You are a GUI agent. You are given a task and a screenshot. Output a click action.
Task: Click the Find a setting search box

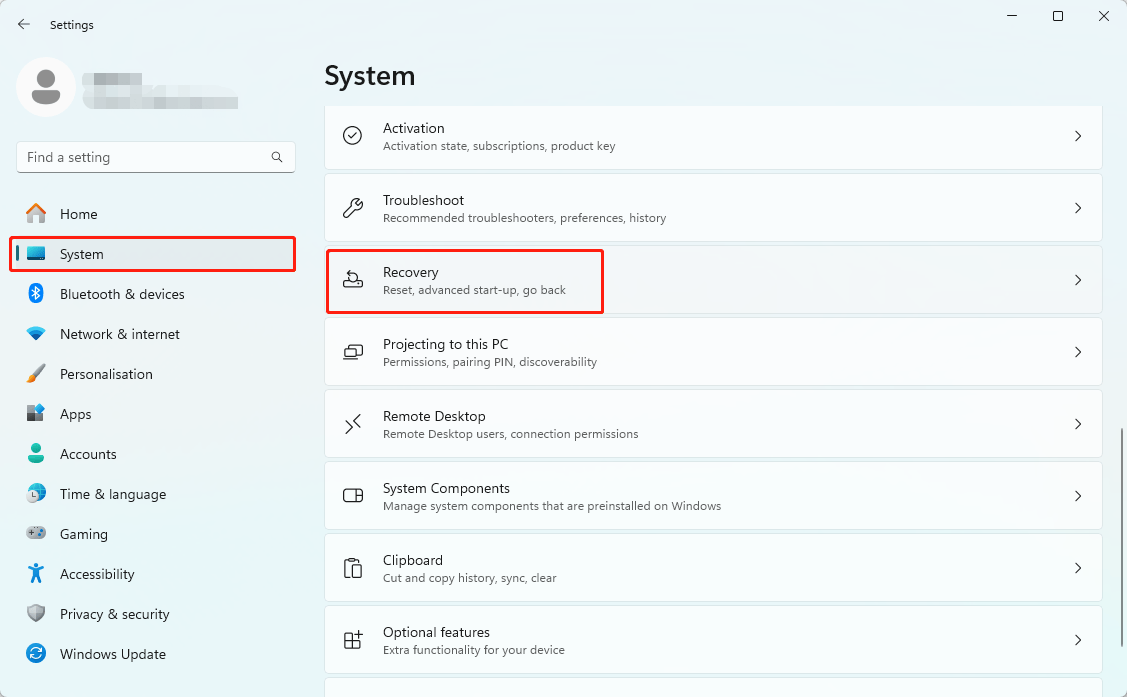coord(156,157)
